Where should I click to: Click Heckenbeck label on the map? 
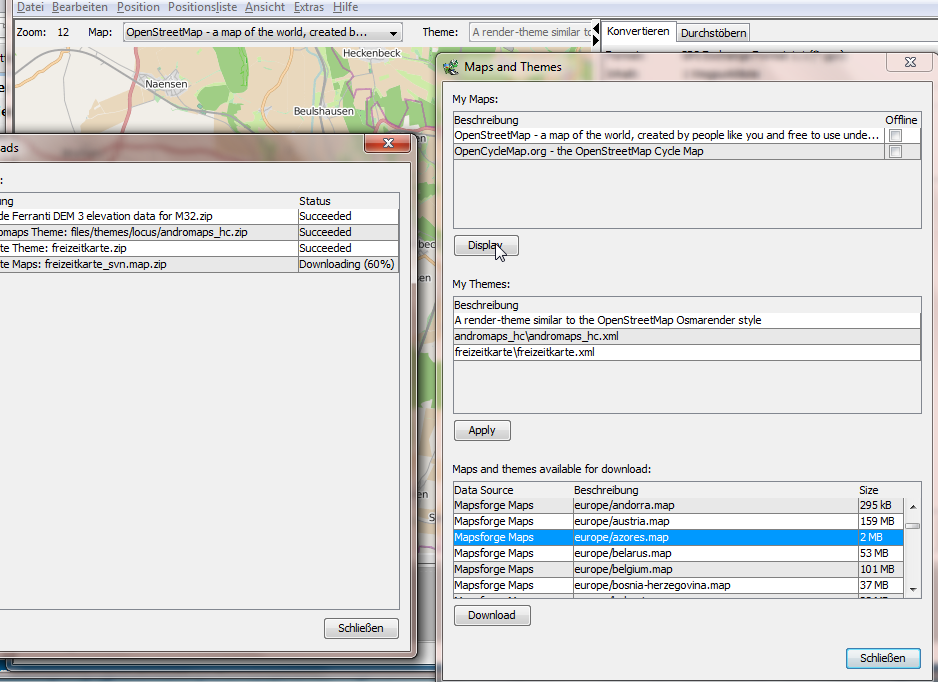pos(371,53)
